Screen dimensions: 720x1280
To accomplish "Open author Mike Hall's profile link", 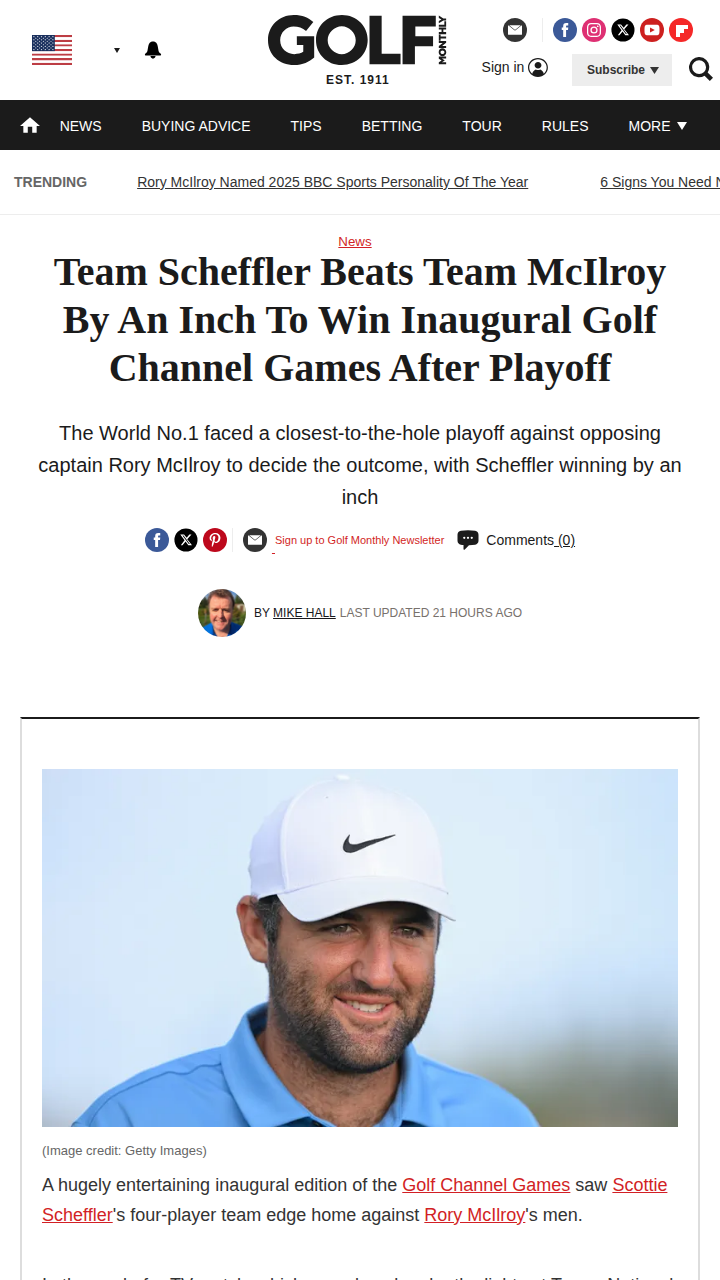I will (304, 613).
